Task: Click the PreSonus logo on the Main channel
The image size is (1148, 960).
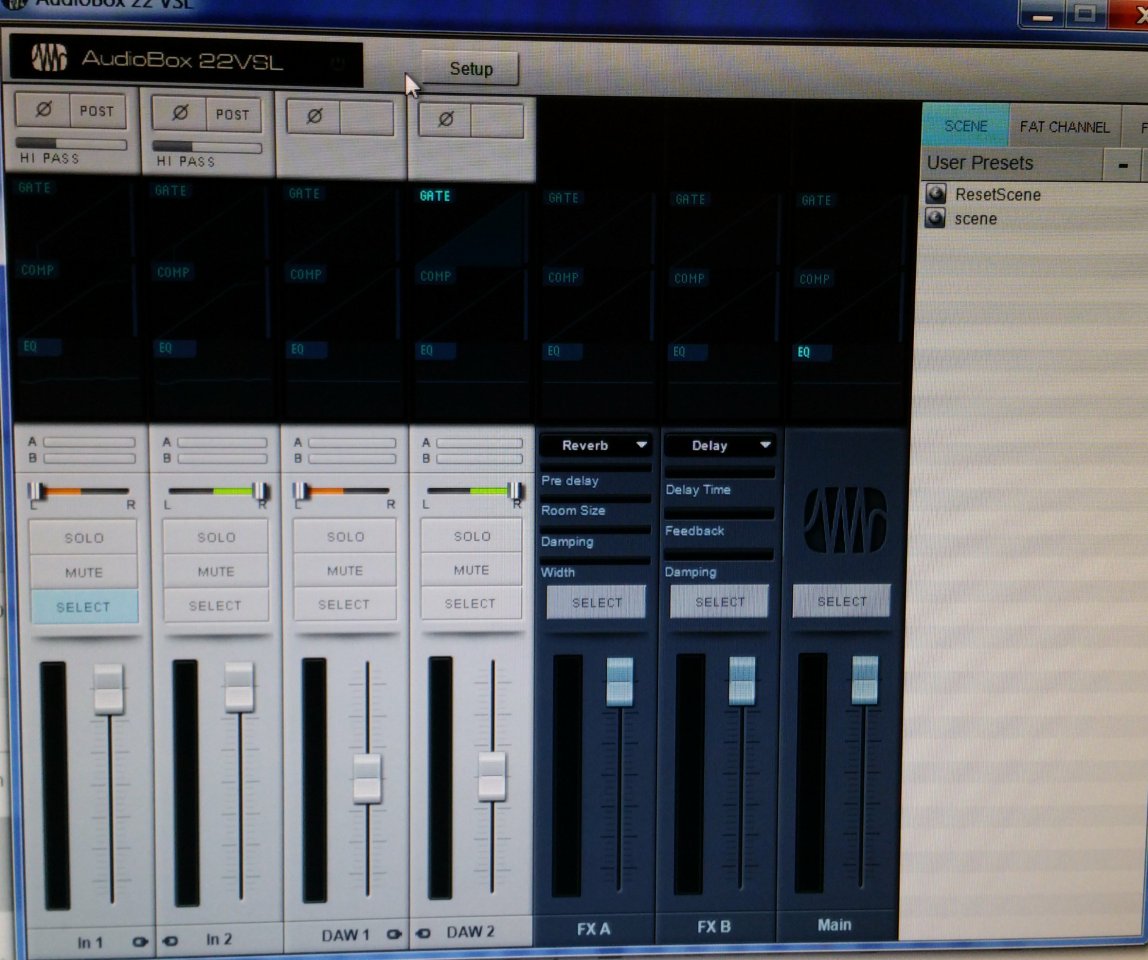Action: [845, 520]
